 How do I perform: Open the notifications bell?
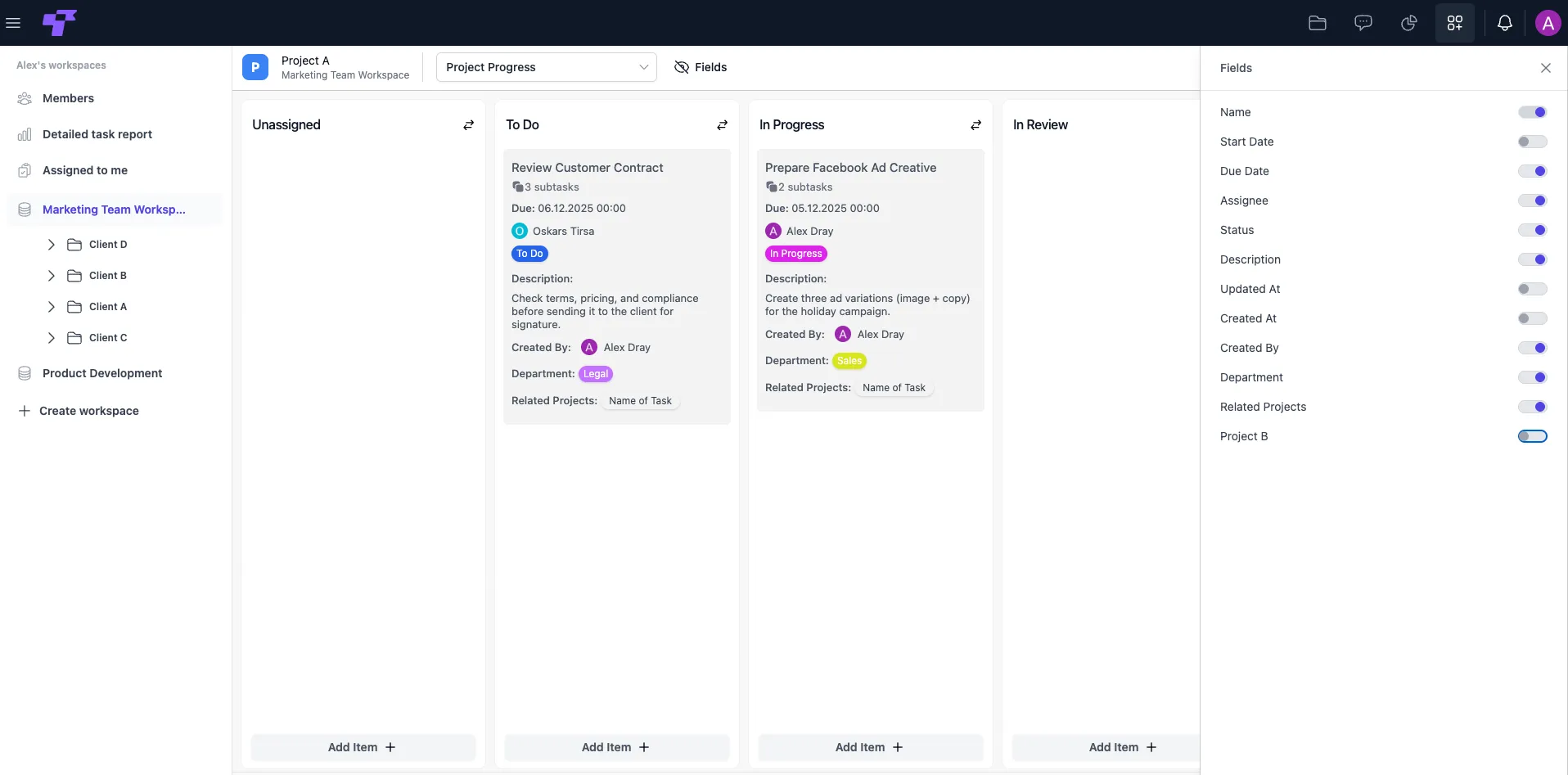click(x=1504, y=23)
